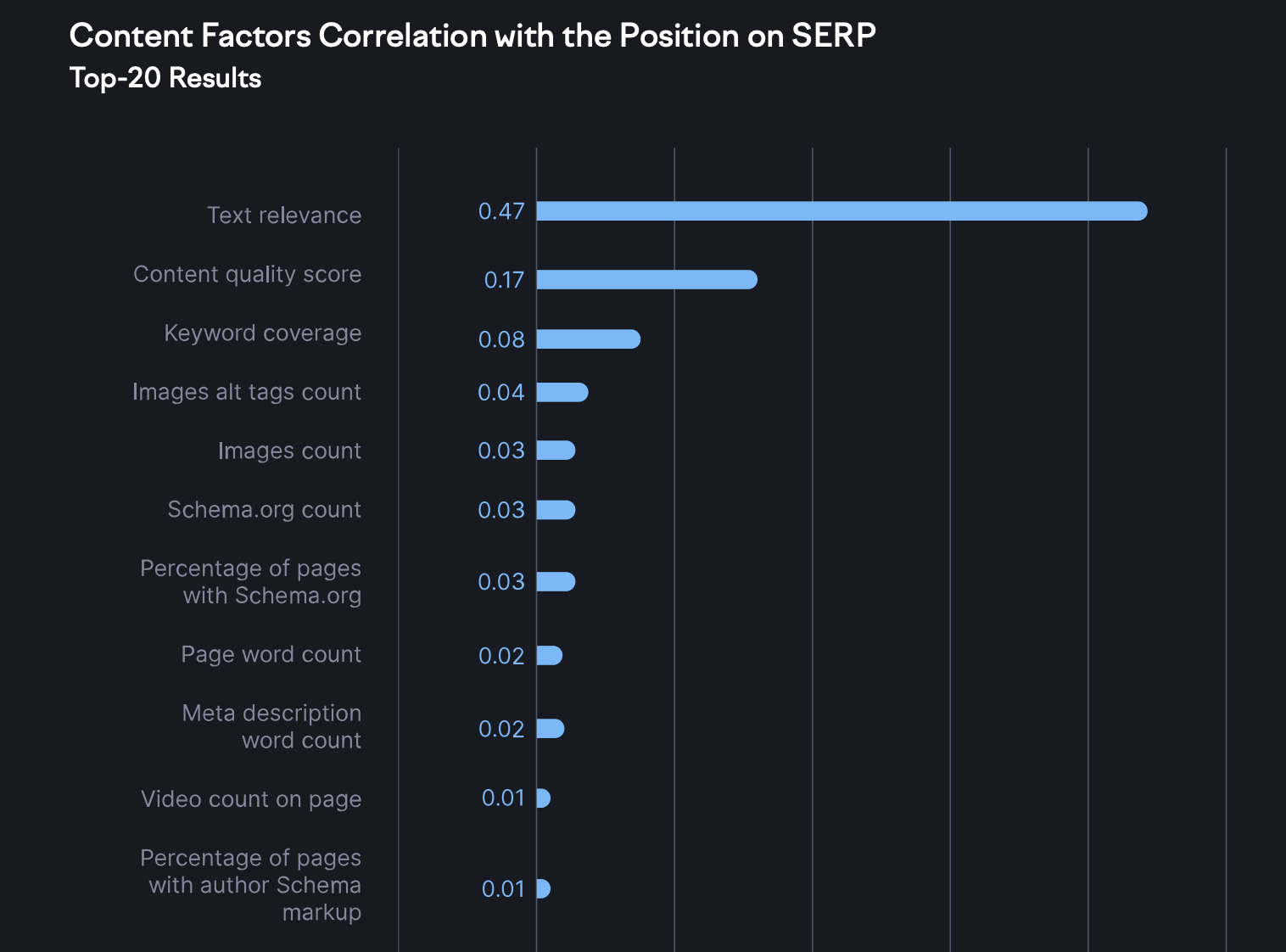
Task: Click the chart title mentioning SERP
Action: (472, 36)
